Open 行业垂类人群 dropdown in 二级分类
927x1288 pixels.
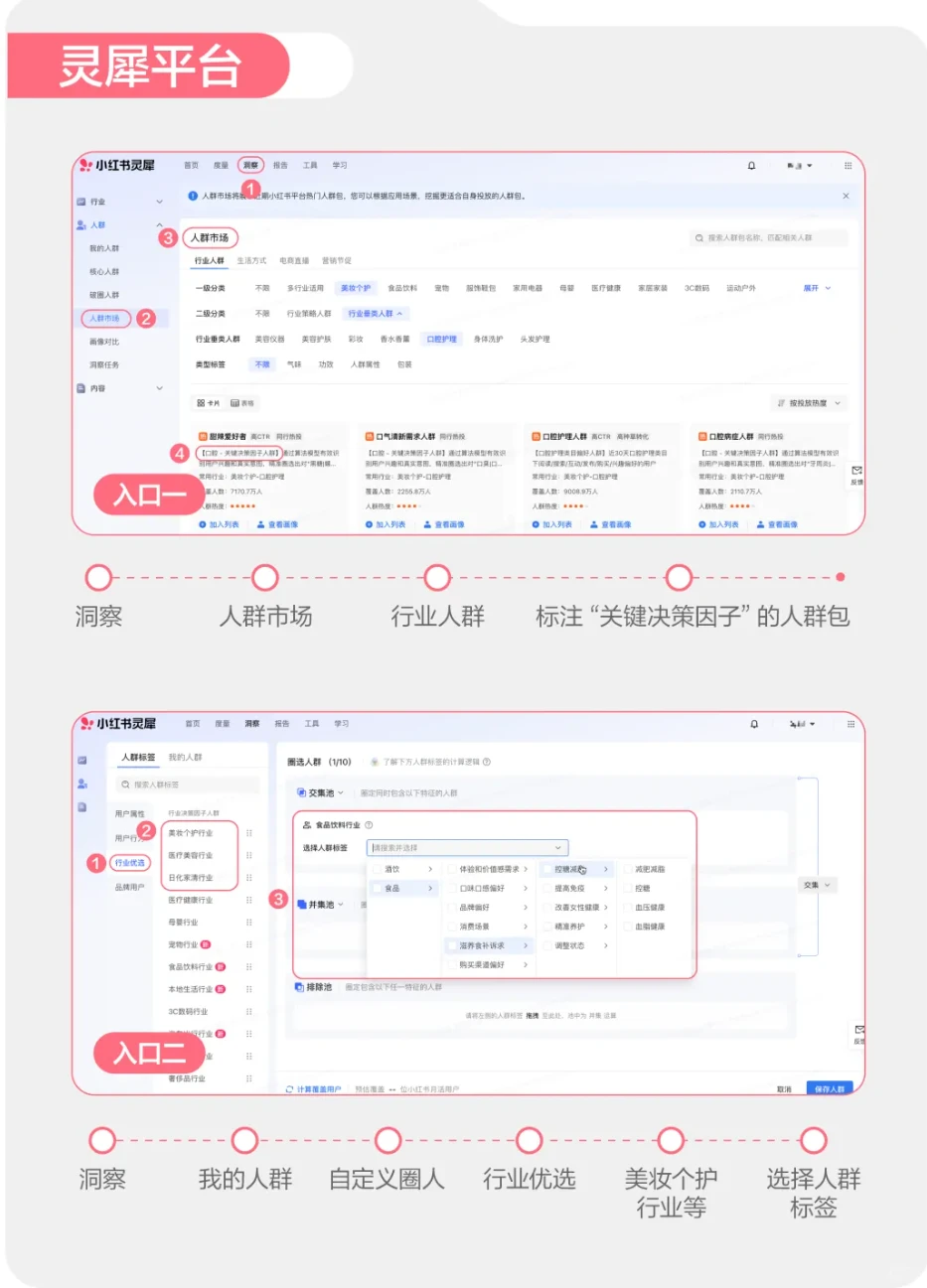pos(375,314)
